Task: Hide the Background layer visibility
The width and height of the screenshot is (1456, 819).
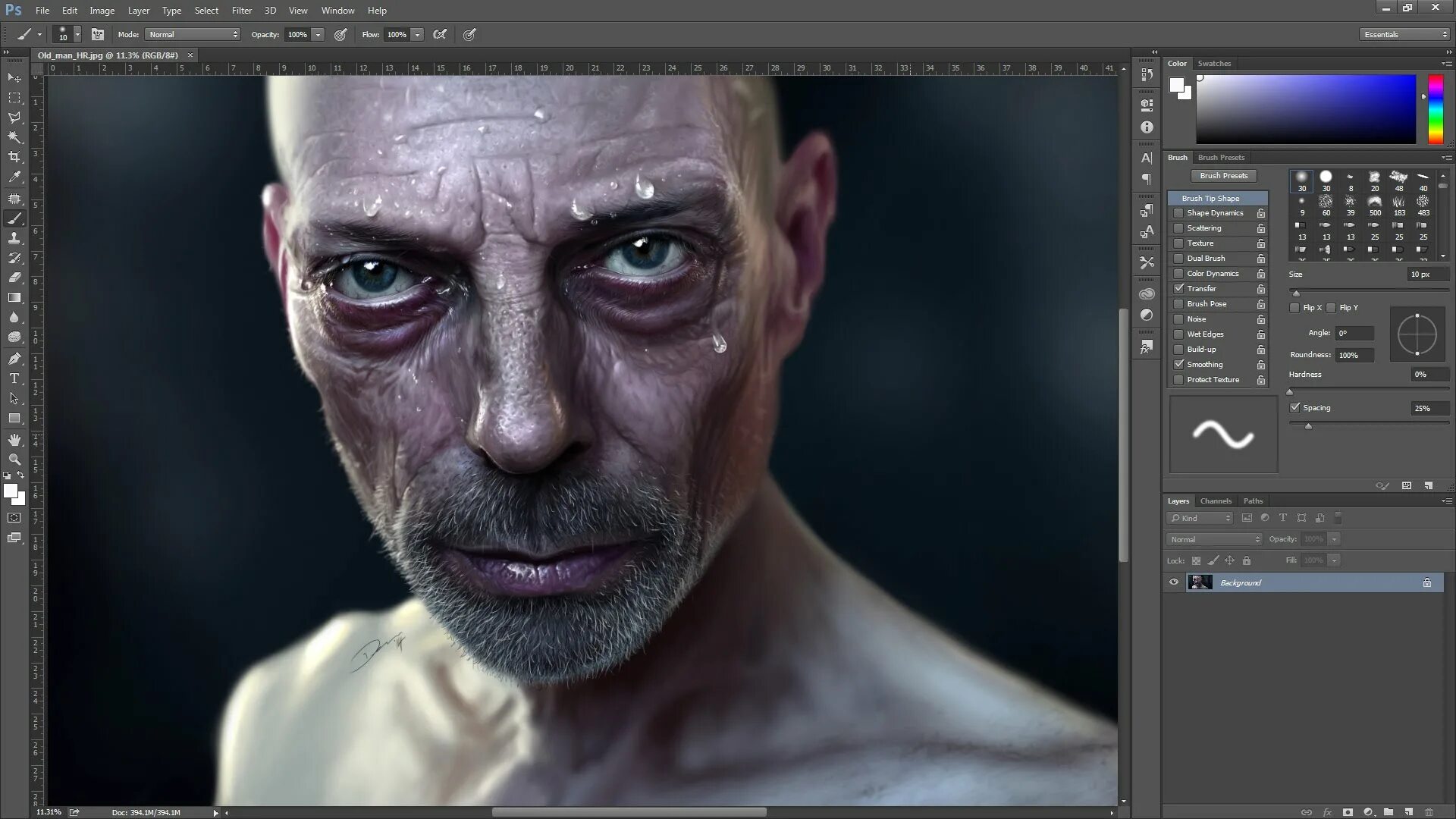Action: (1174, 583)
